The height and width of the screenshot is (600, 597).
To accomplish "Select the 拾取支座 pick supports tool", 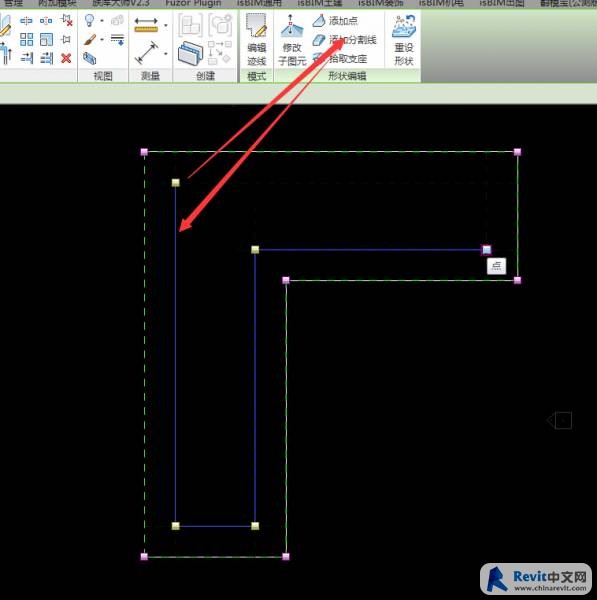I will pos(340,59).
